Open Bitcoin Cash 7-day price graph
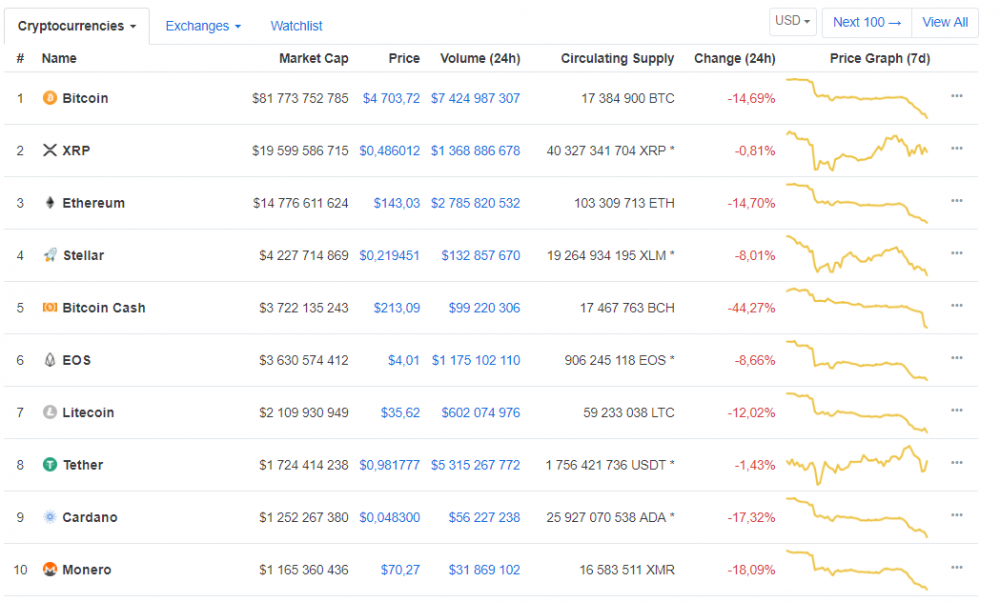Viewport: 1000px width, 602px height. 857,307
